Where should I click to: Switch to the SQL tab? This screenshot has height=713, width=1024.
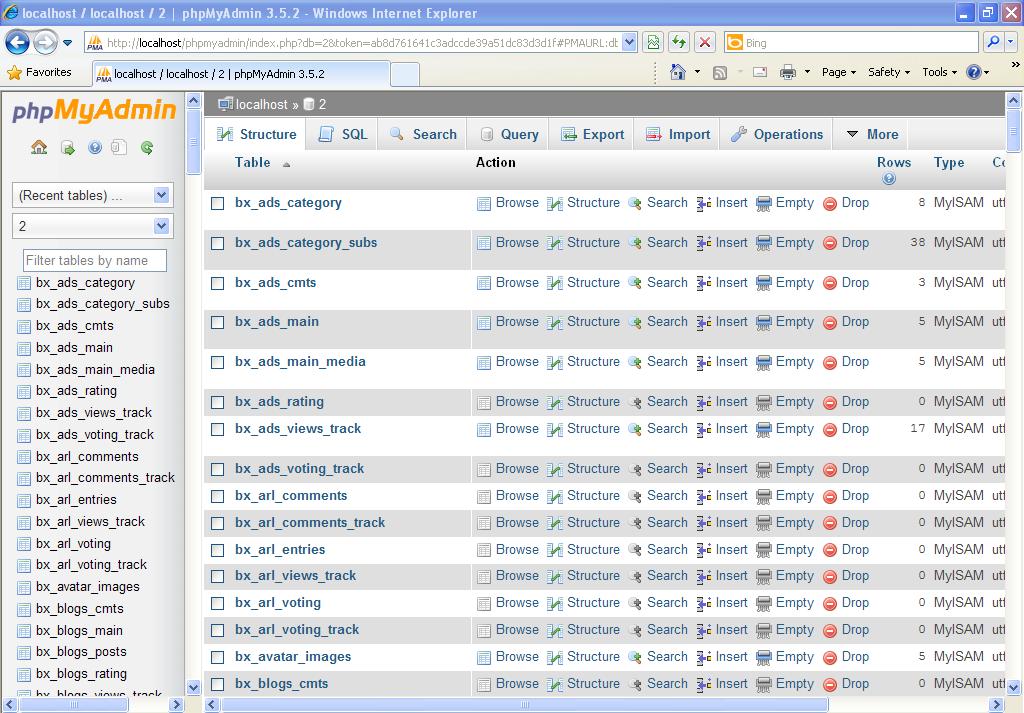pyautogui.click(x=343, y=134)
